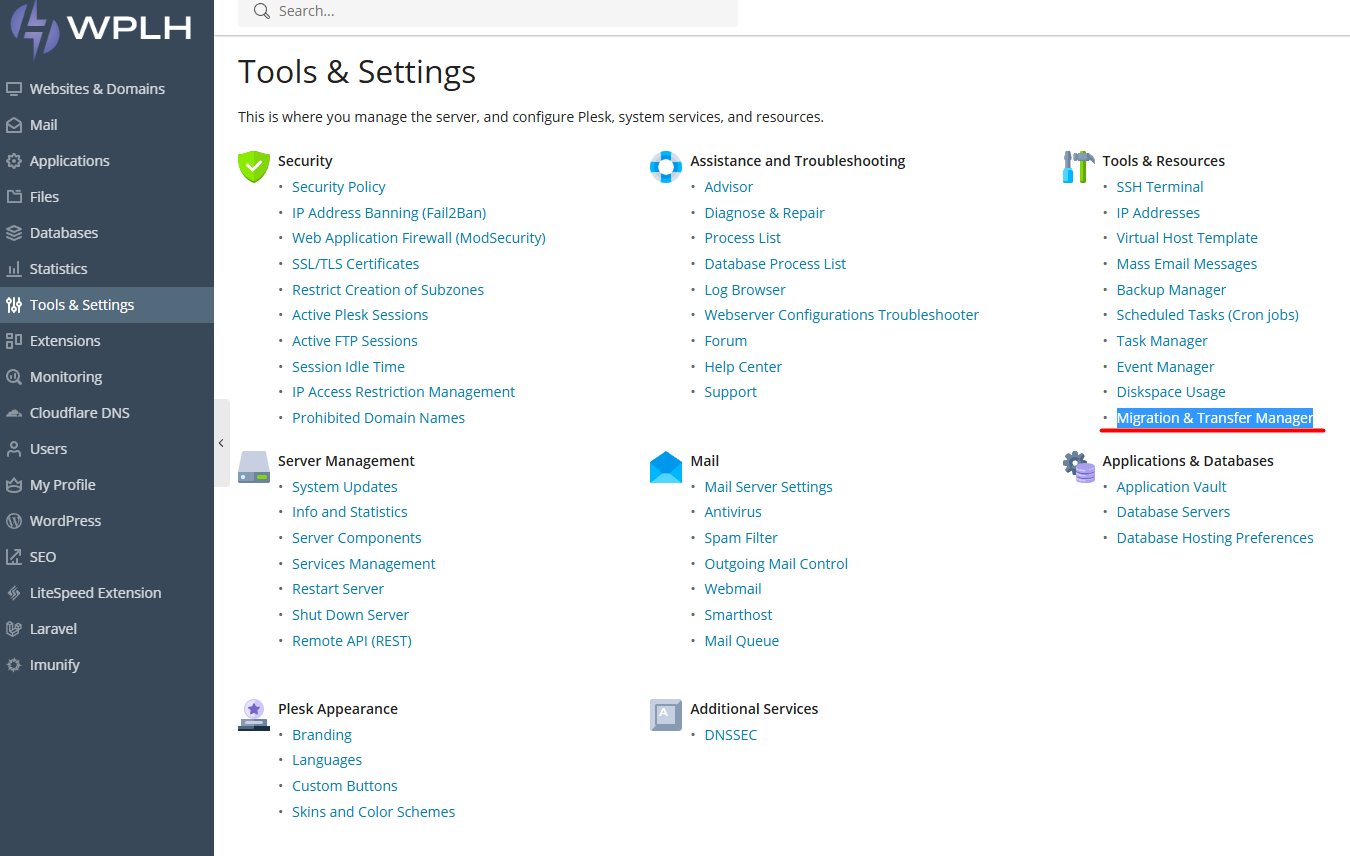
Task: Select Monitoring in the sidebar
Action: [x=107, y=377]
